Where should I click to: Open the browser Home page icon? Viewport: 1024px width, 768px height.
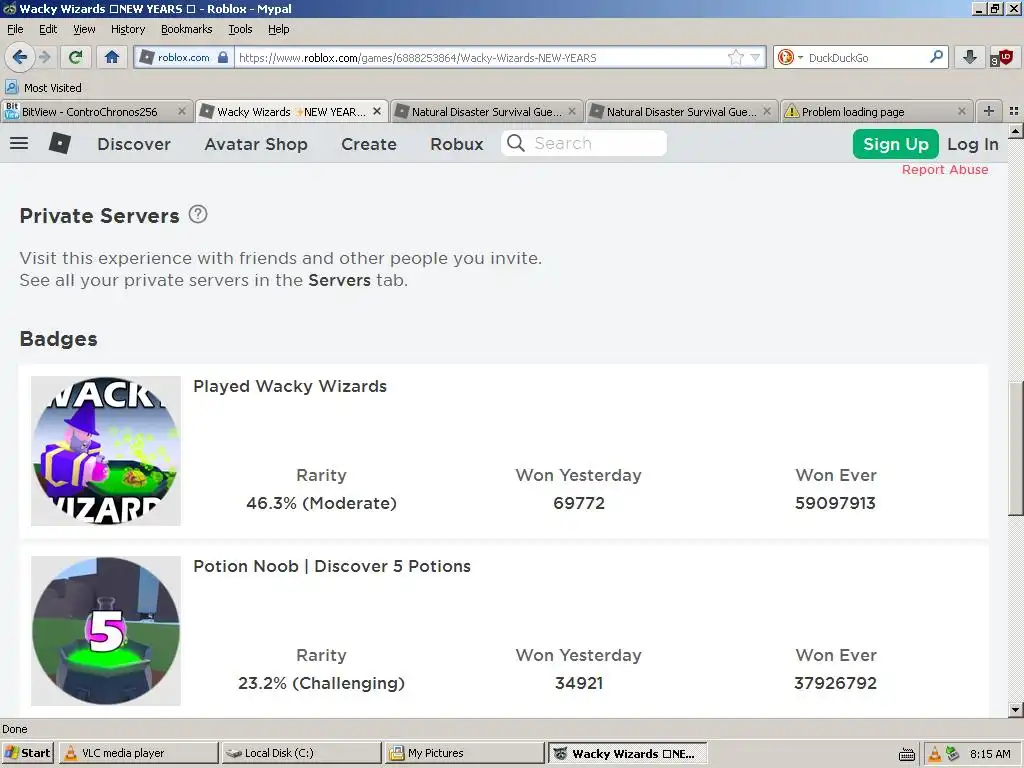coord(112,57)
